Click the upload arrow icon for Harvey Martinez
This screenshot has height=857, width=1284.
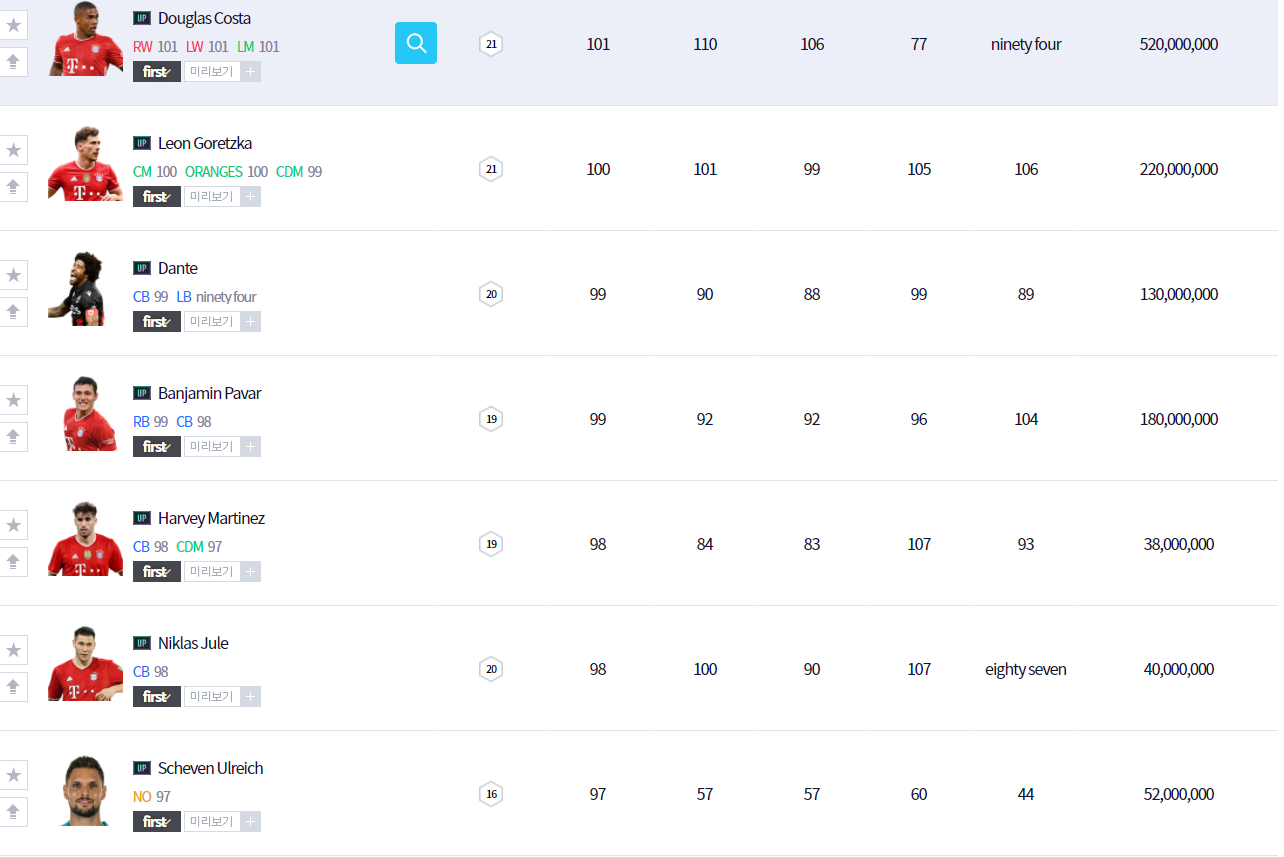pyautogui.click(x=13, y=562)
